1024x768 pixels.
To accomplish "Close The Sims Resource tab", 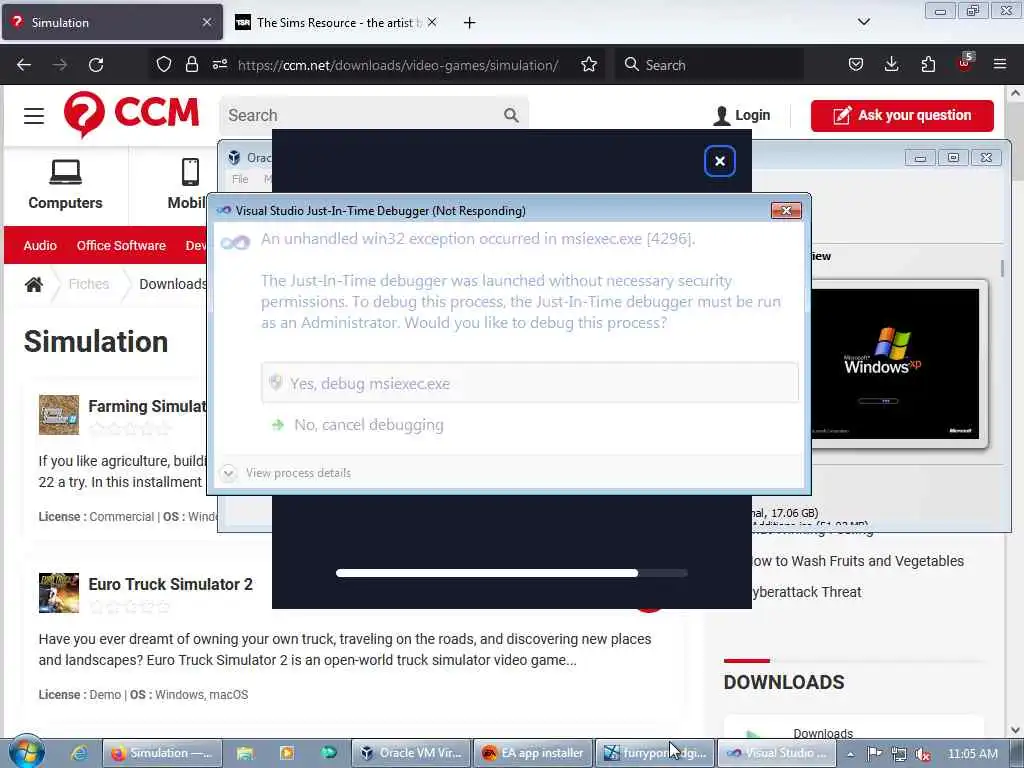I will [x=432, y=22].
